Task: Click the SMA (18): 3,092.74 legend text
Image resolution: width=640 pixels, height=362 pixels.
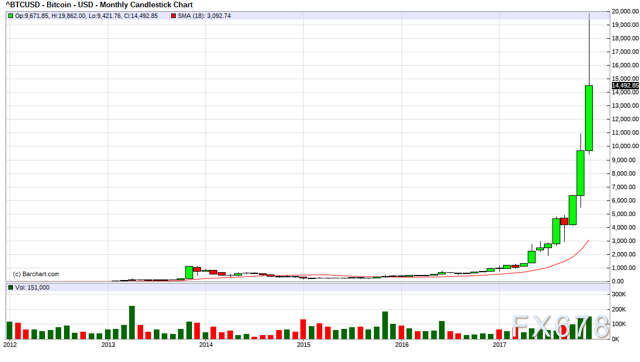Action: pos(204,16)
